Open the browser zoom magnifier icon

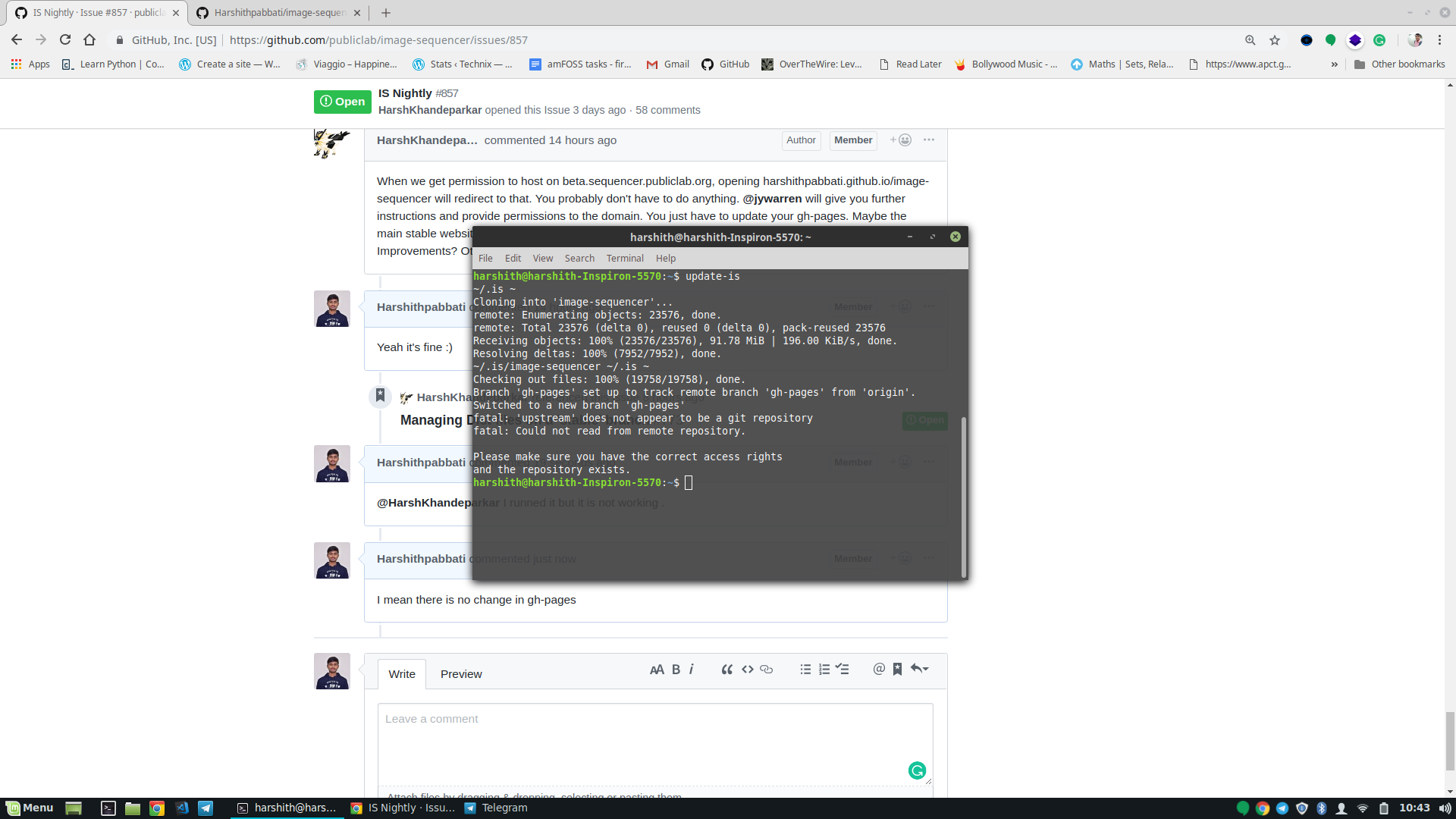point(1250,40)
